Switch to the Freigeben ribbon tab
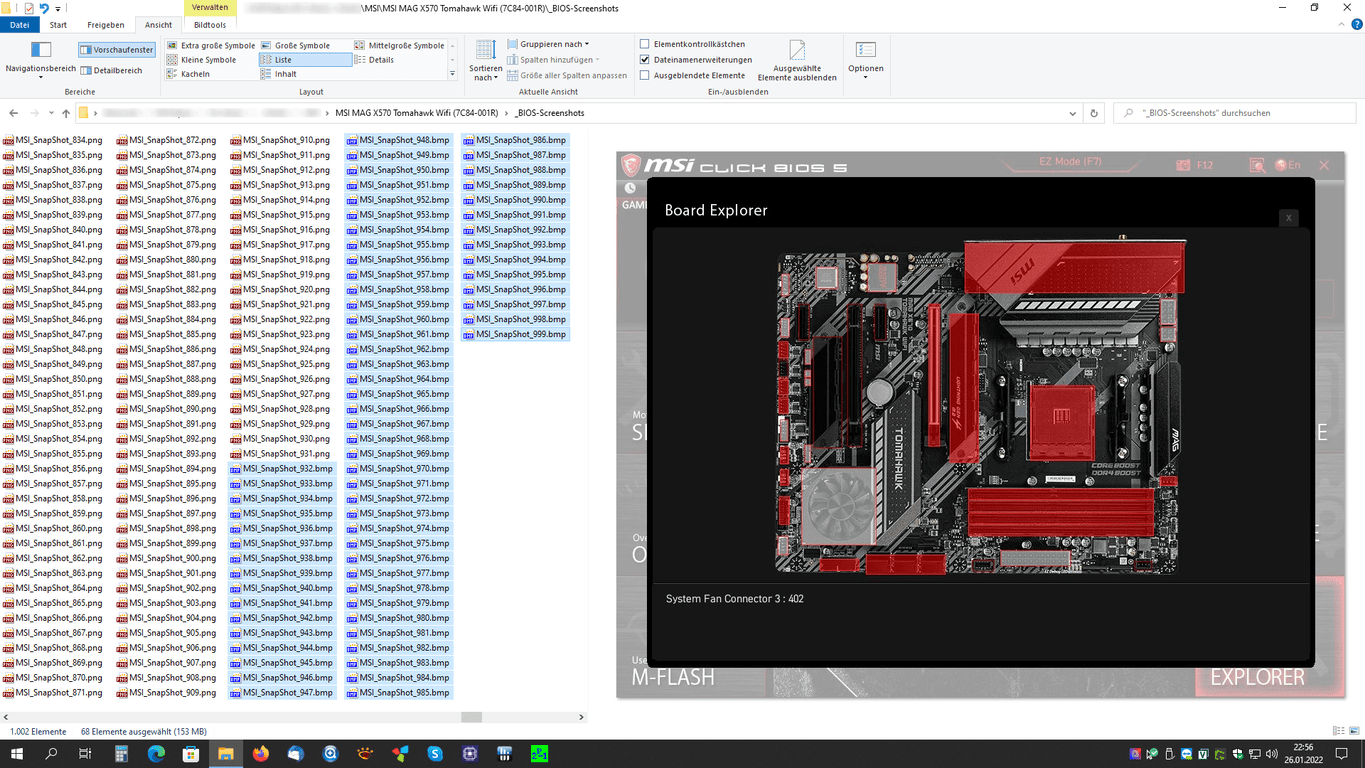 click(x=106, y=25)
